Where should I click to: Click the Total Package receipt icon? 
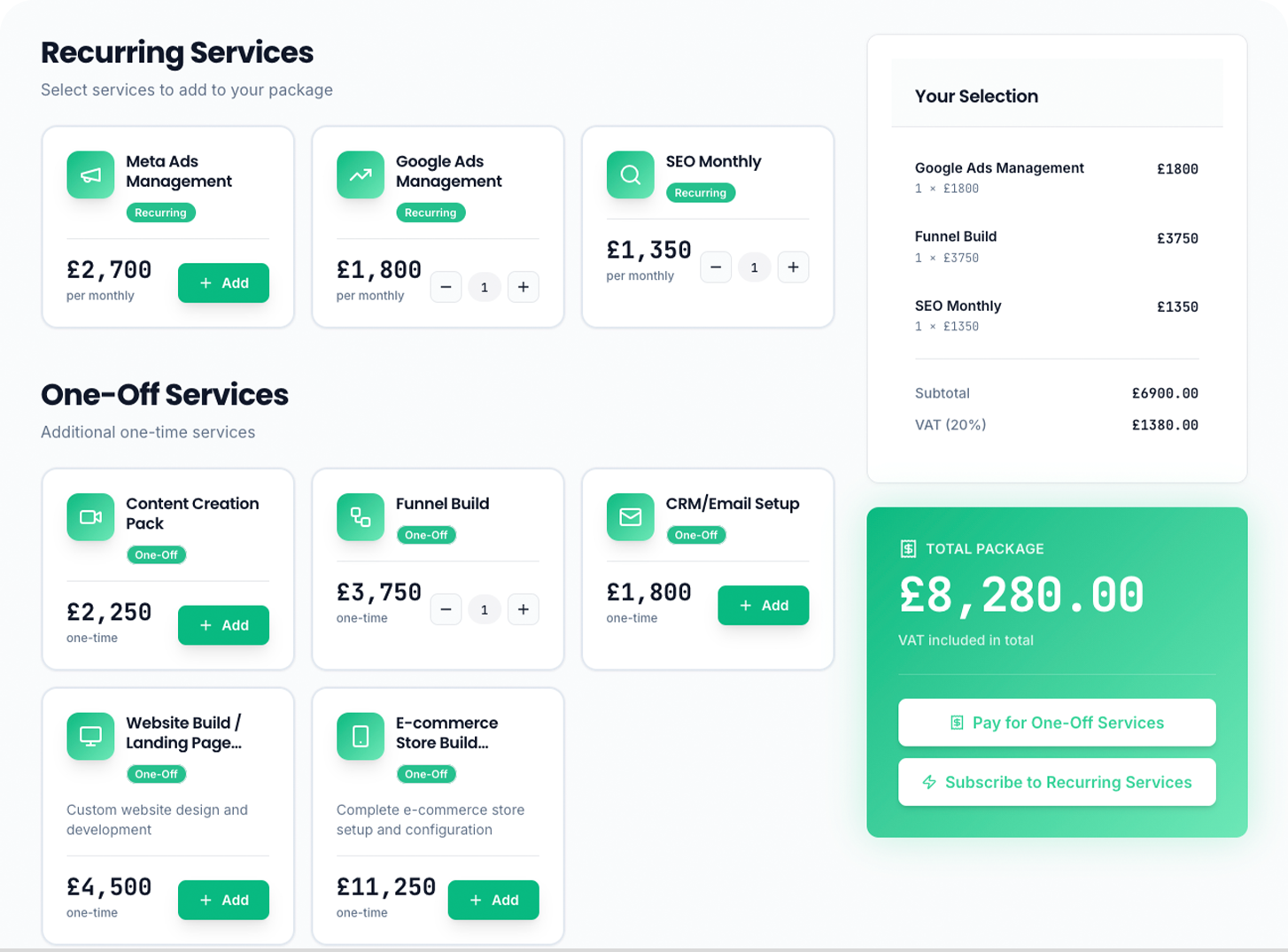click(908, 549)
